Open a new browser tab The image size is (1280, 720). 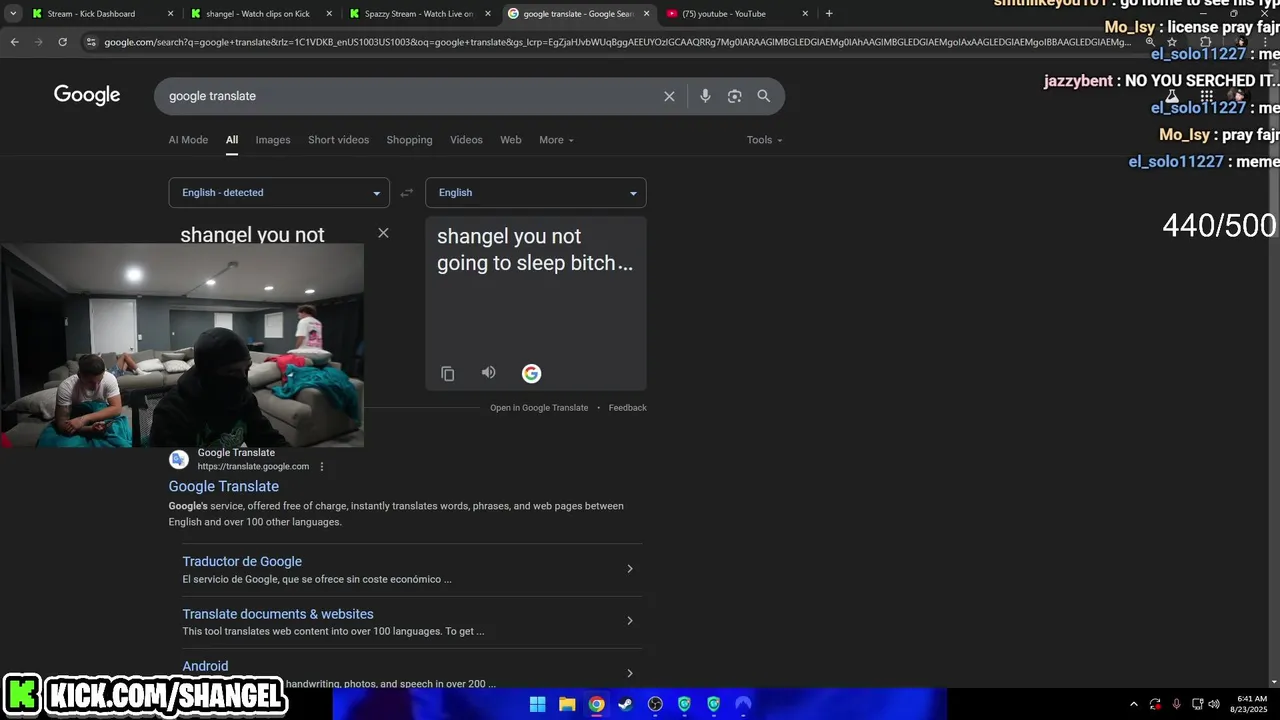point(829,13)
